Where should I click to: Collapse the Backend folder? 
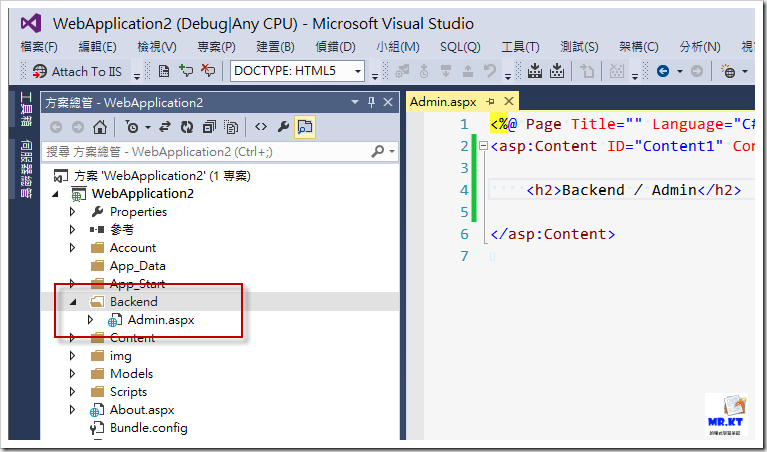(x=73, y=302)
